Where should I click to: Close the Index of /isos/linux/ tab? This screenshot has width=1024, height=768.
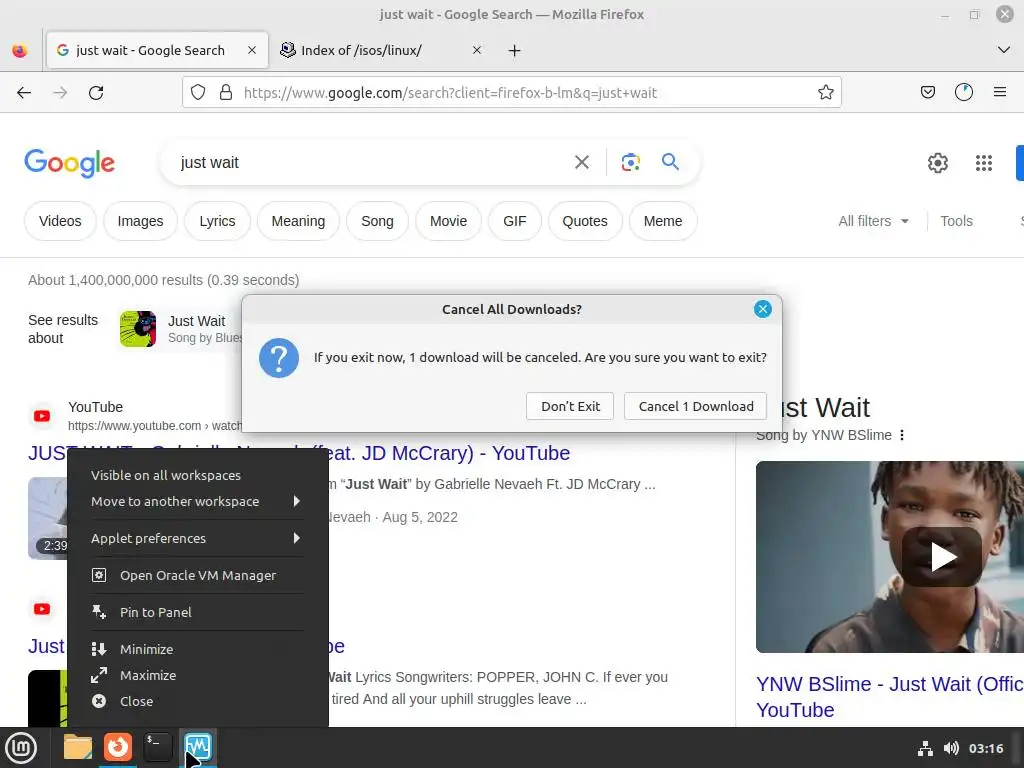click(x=477, y=50)
